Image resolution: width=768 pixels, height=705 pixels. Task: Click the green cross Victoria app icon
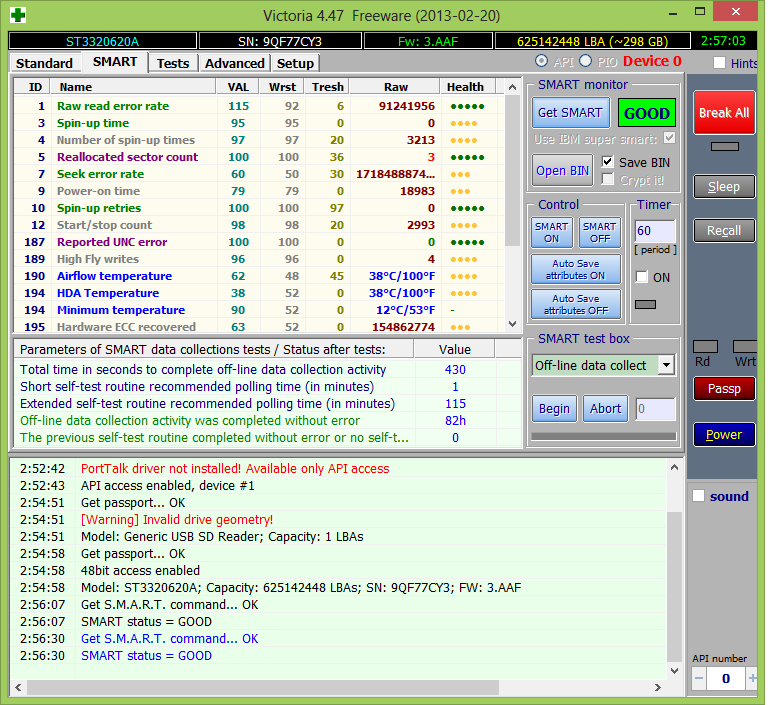click(x=18, y=15)
